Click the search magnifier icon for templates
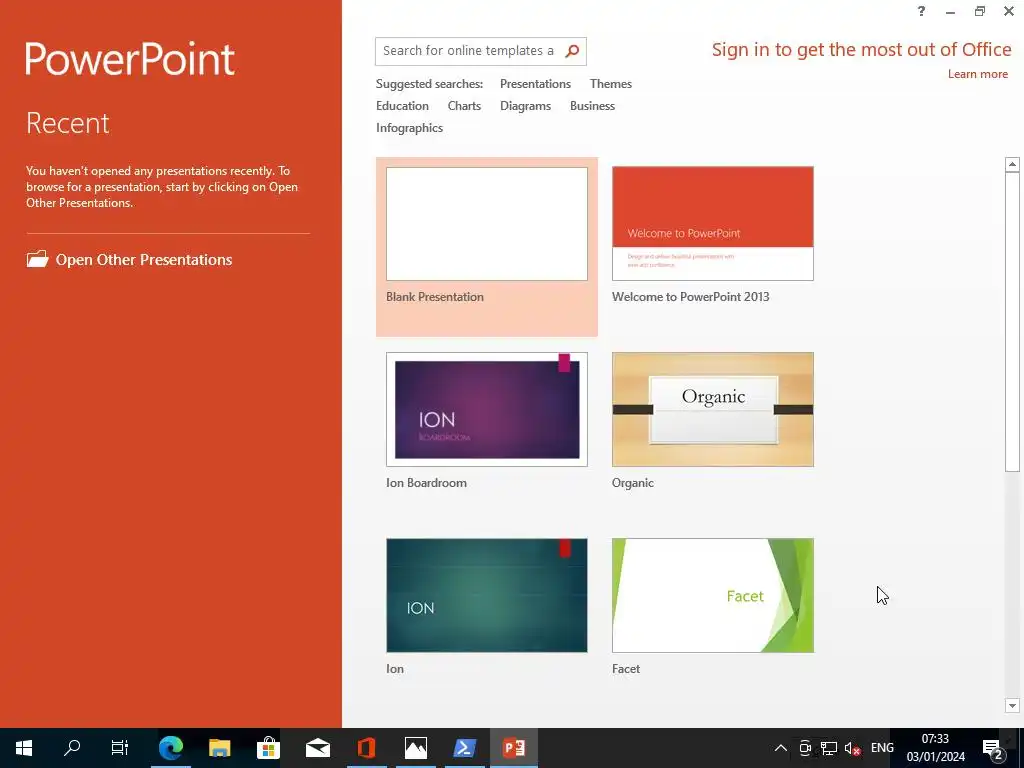 [572, 51]
